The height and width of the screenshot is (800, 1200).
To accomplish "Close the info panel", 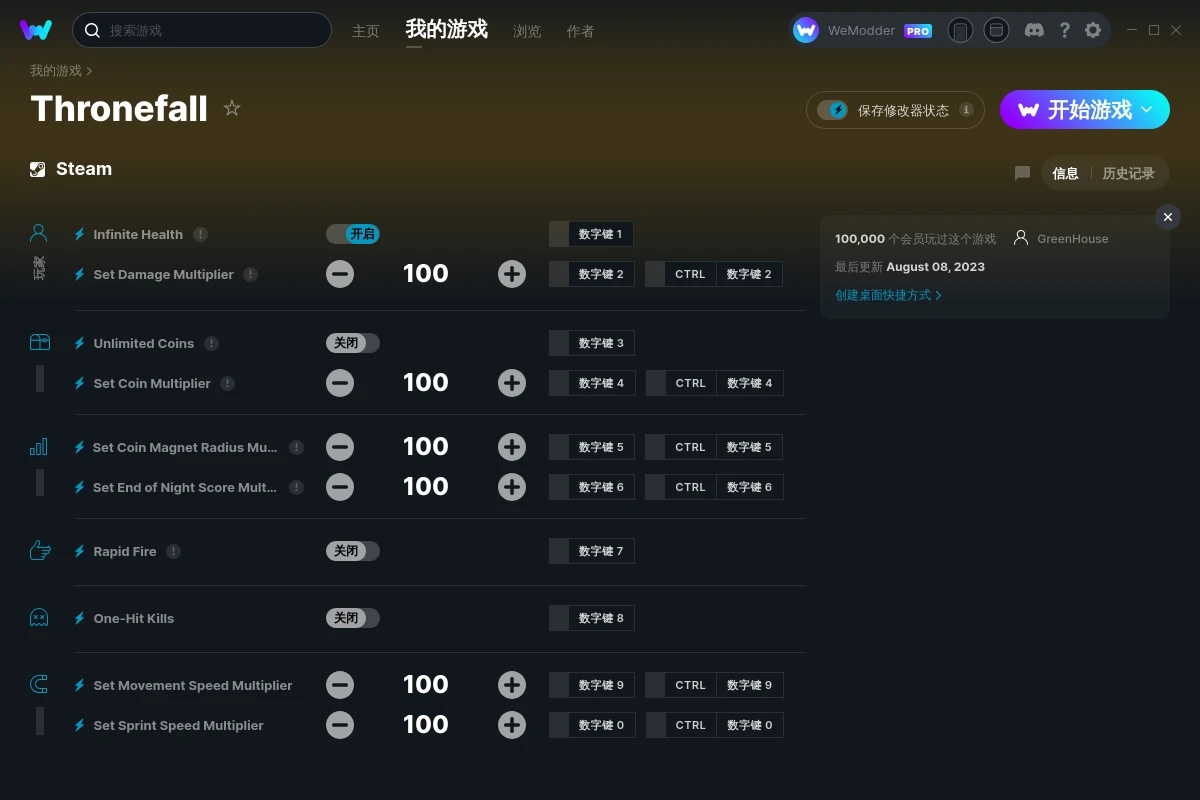I will (1168, 217).
